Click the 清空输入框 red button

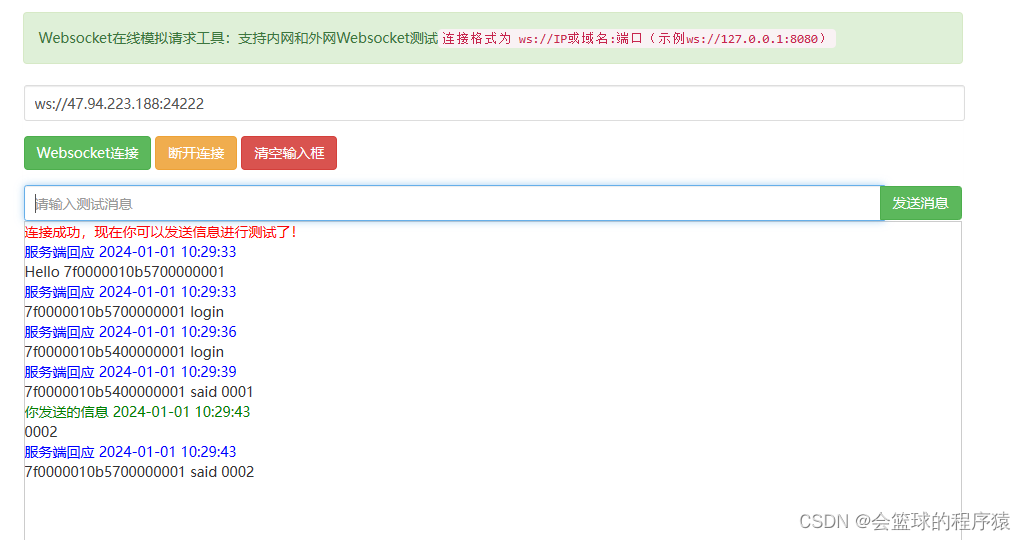pyautogui.click(x=289, y=153)
